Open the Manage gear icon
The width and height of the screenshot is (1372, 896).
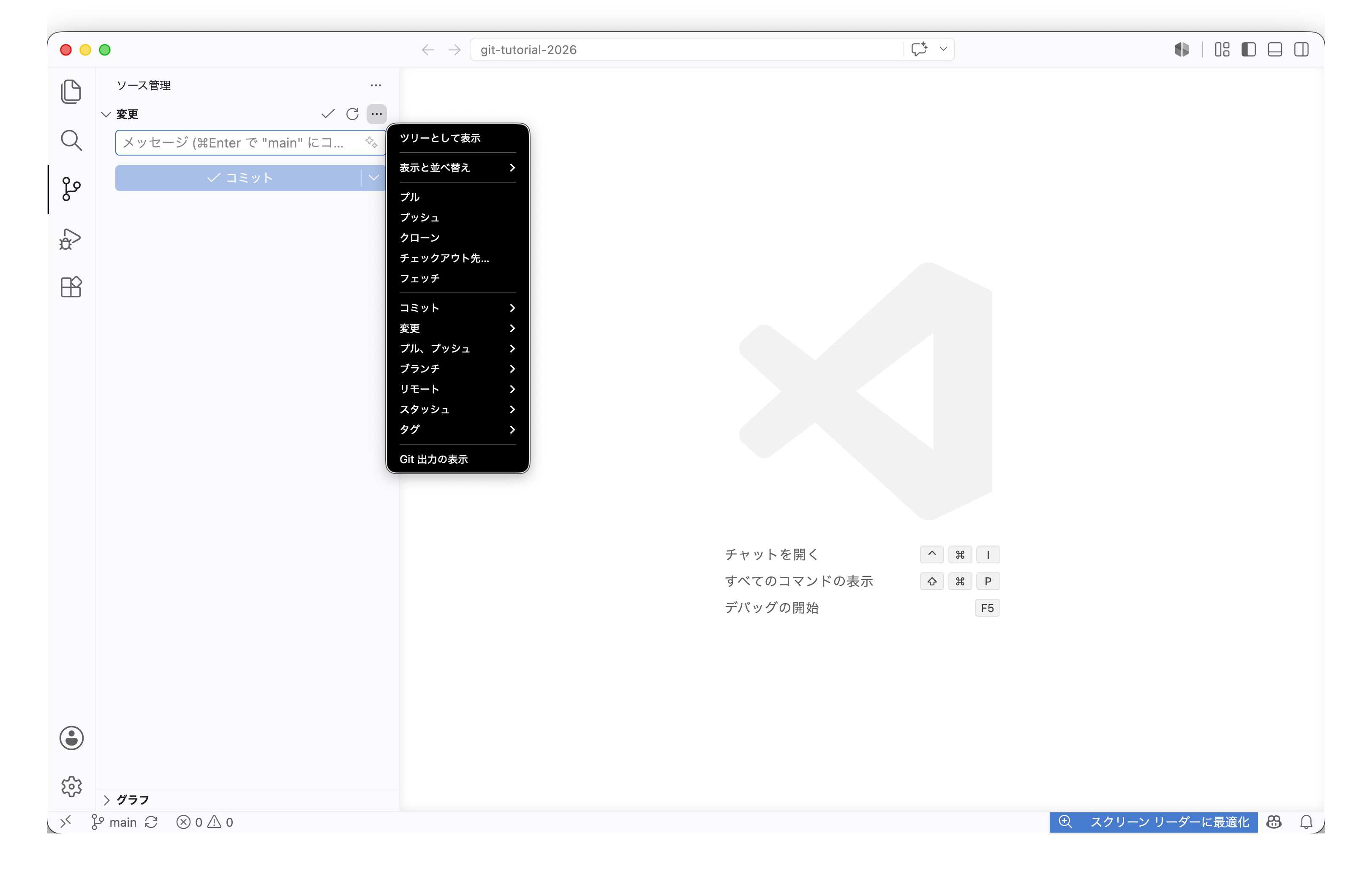tap(71, 787)
